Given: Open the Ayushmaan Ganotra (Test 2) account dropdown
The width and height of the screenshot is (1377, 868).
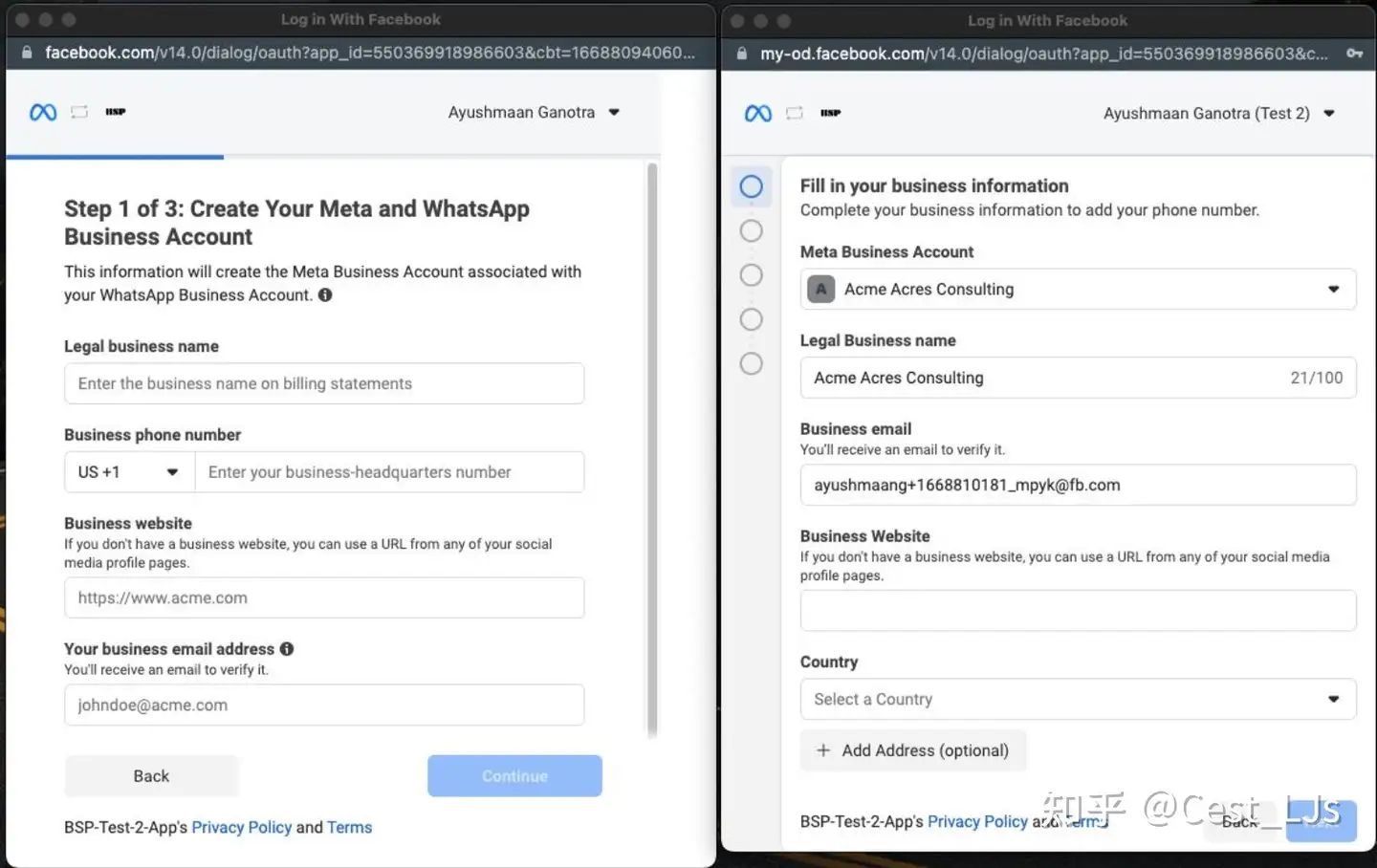Looking at the screenshot, I should click(x=1218, y=114).
